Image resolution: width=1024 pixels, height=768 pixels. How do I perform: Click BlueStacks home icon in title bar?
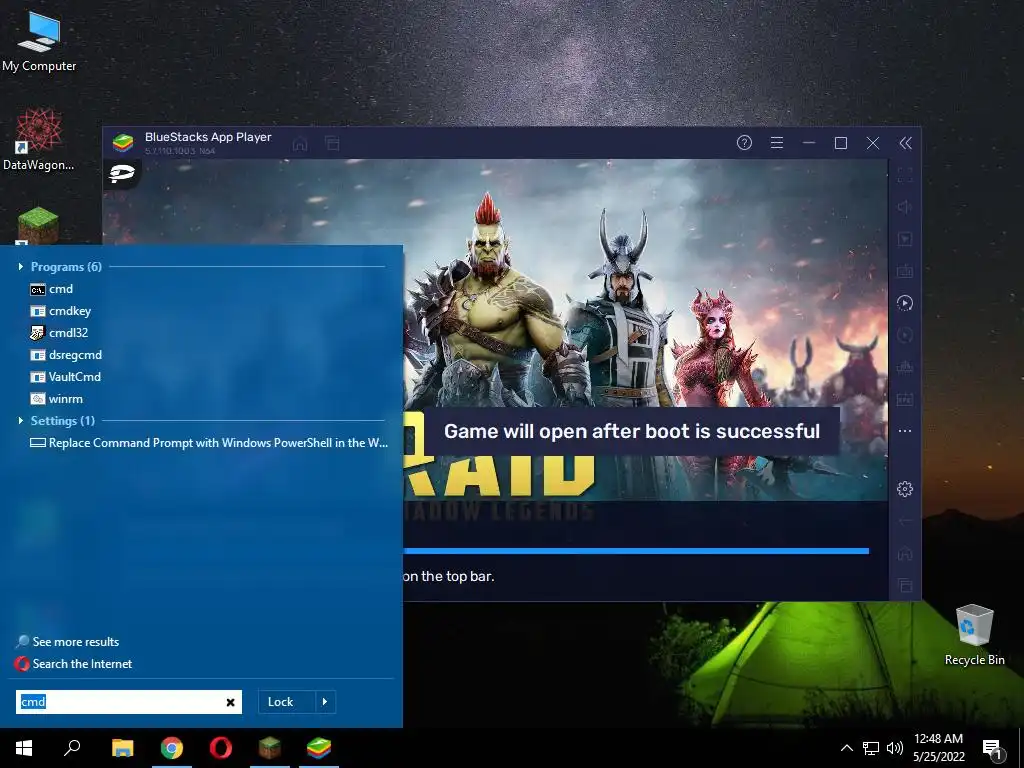(300, 144)
